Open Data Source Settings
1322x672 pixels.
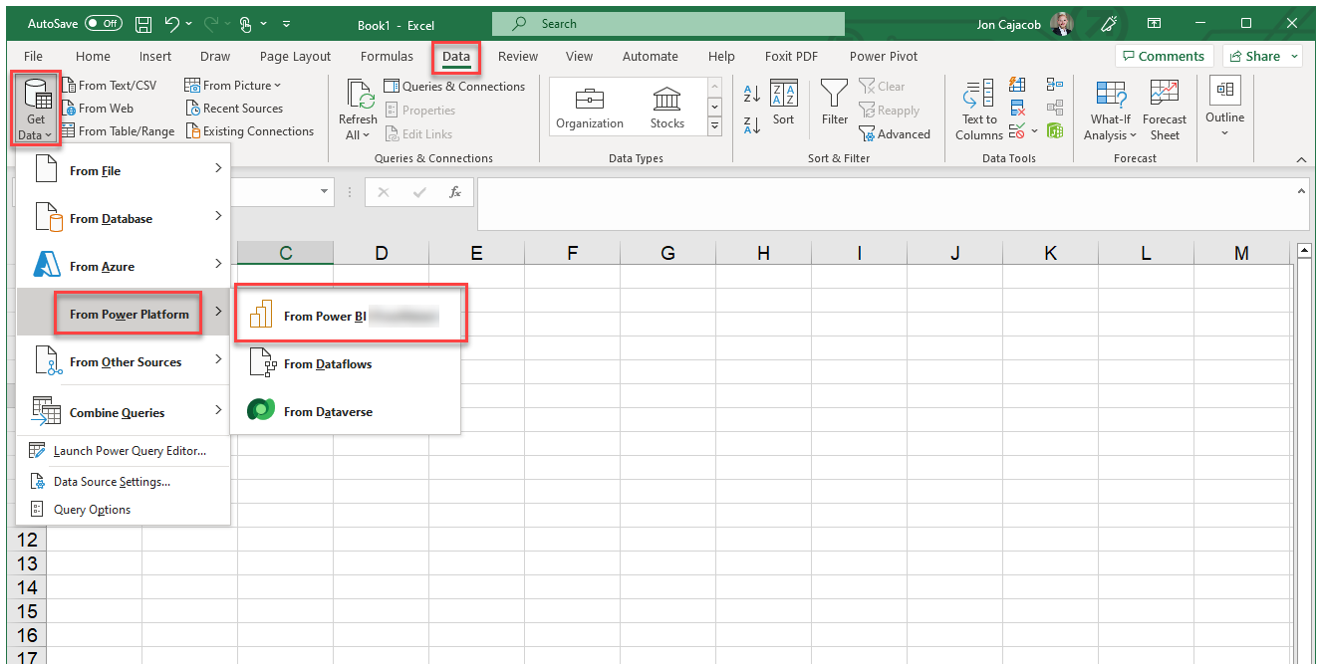pos(123,481)
